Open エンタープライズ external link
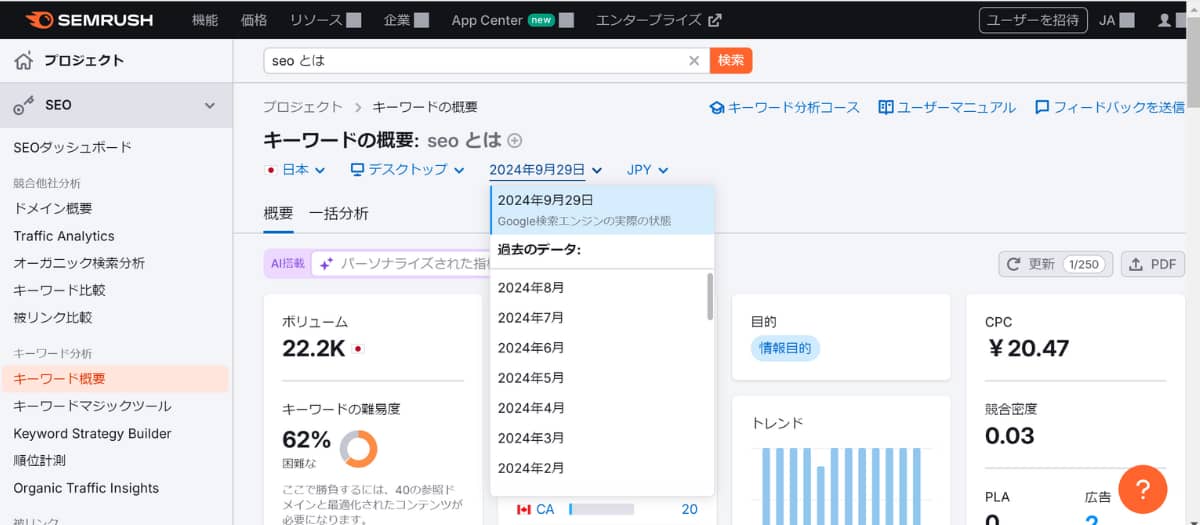Screen dimensions: 1200x525 coord(659,20)
